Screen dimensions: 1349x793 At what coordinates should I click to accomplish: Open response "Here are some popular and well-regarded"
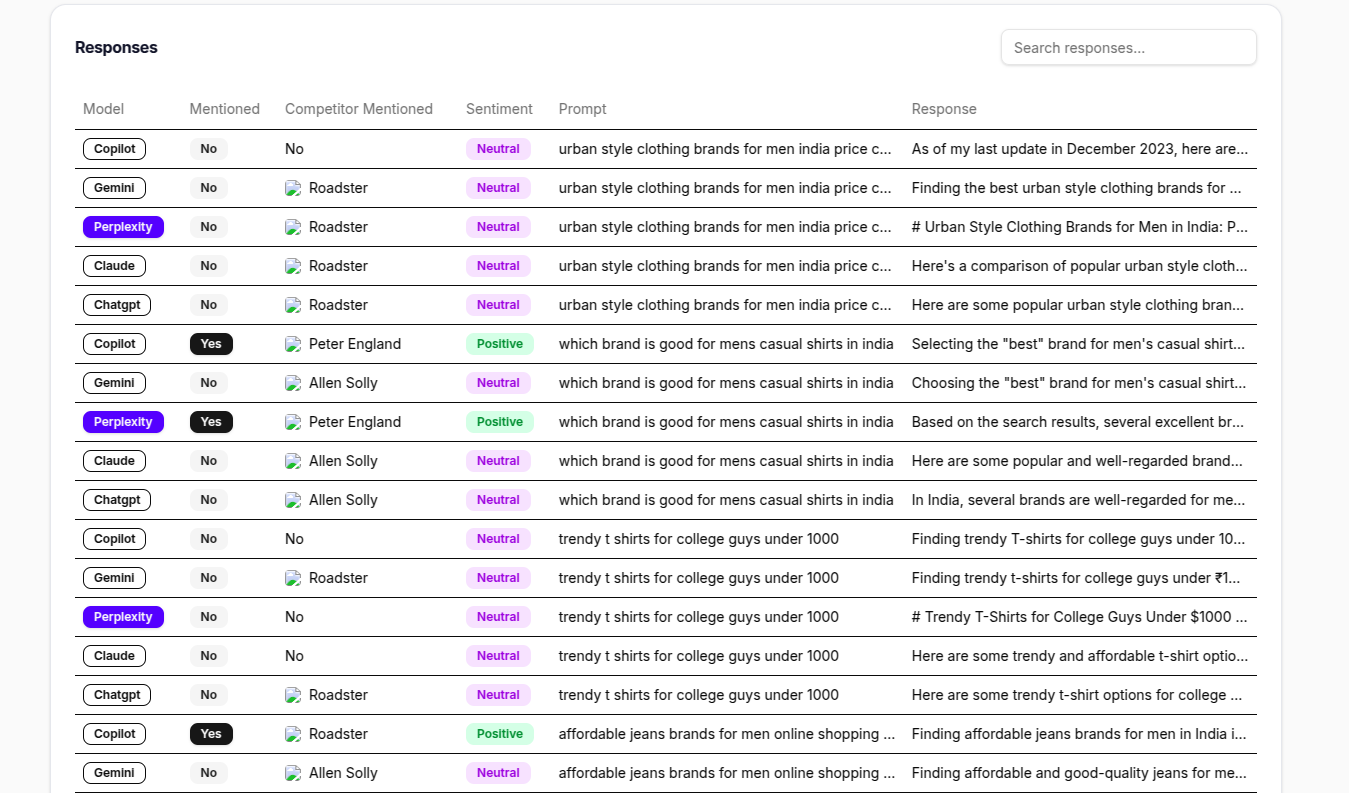click(1078, 461)
